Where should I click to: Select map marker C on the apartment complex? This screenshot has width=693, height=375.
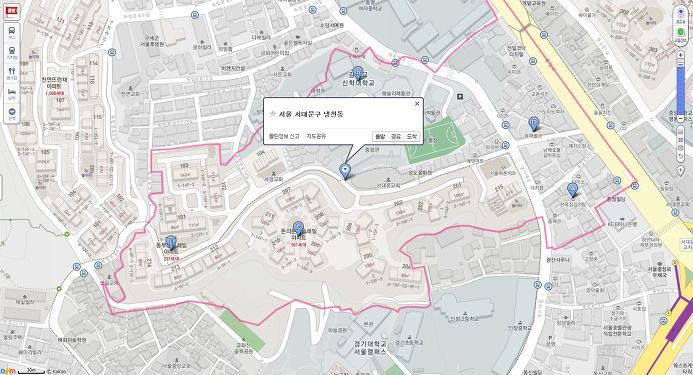click(x=298, y=228)
